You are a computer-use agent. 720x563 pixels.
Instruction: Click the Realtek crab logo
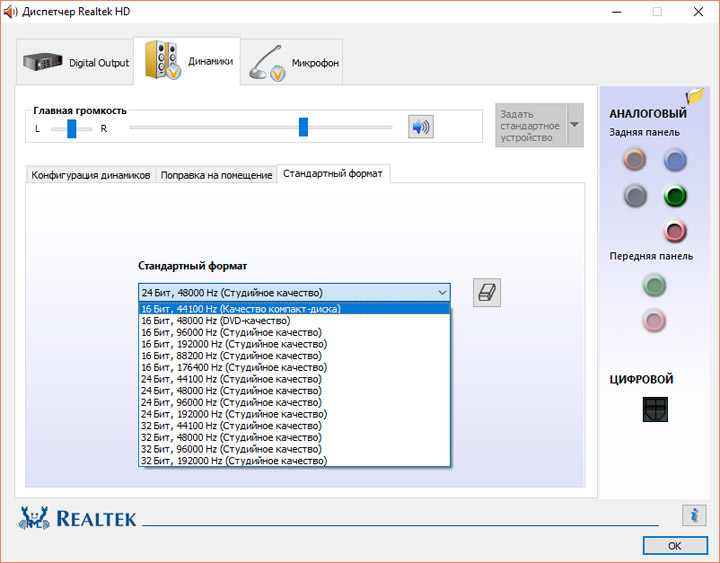[x=34, y=518]
